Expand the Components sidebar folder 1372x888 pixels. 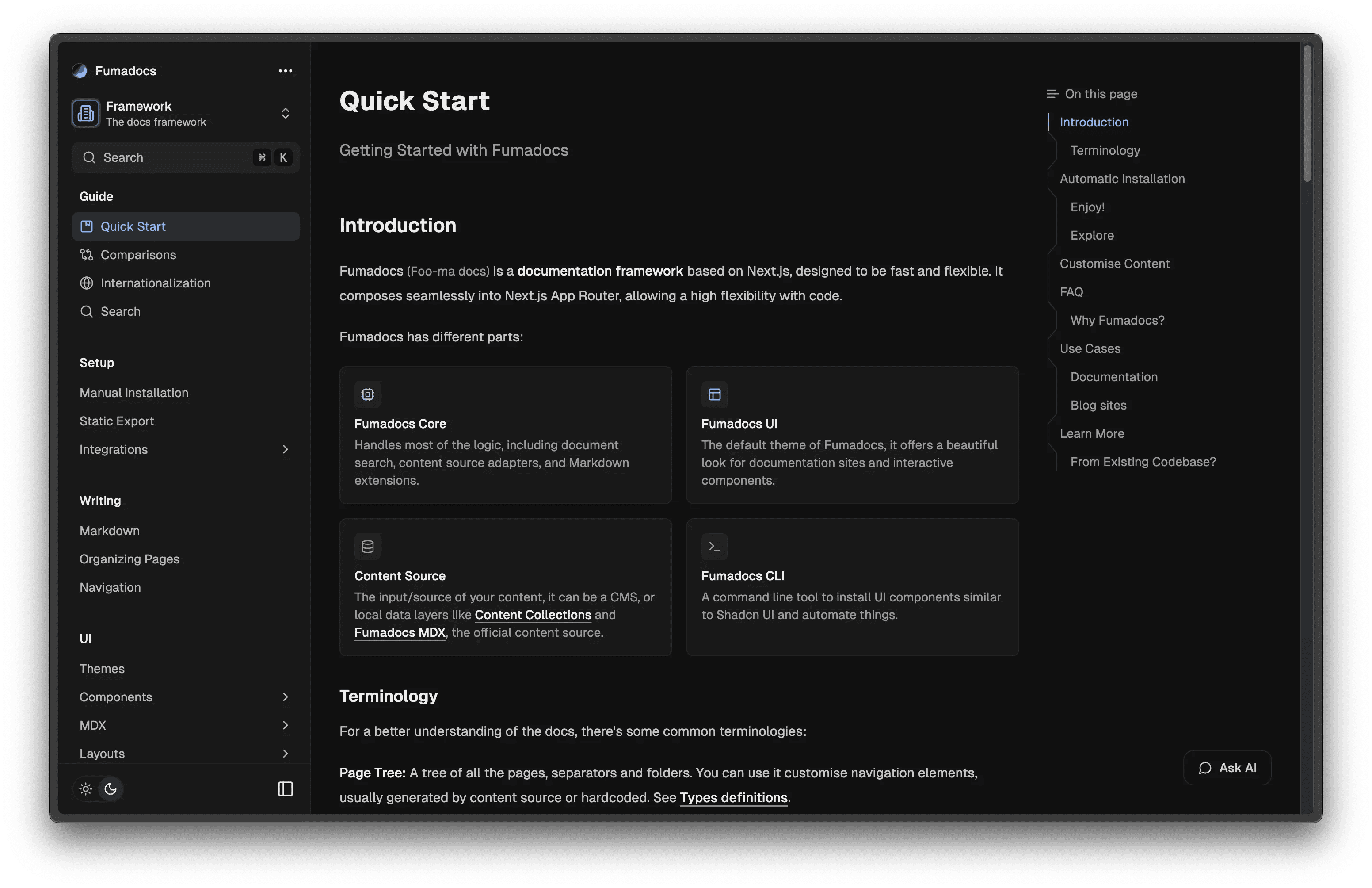(x=285, y=697)
